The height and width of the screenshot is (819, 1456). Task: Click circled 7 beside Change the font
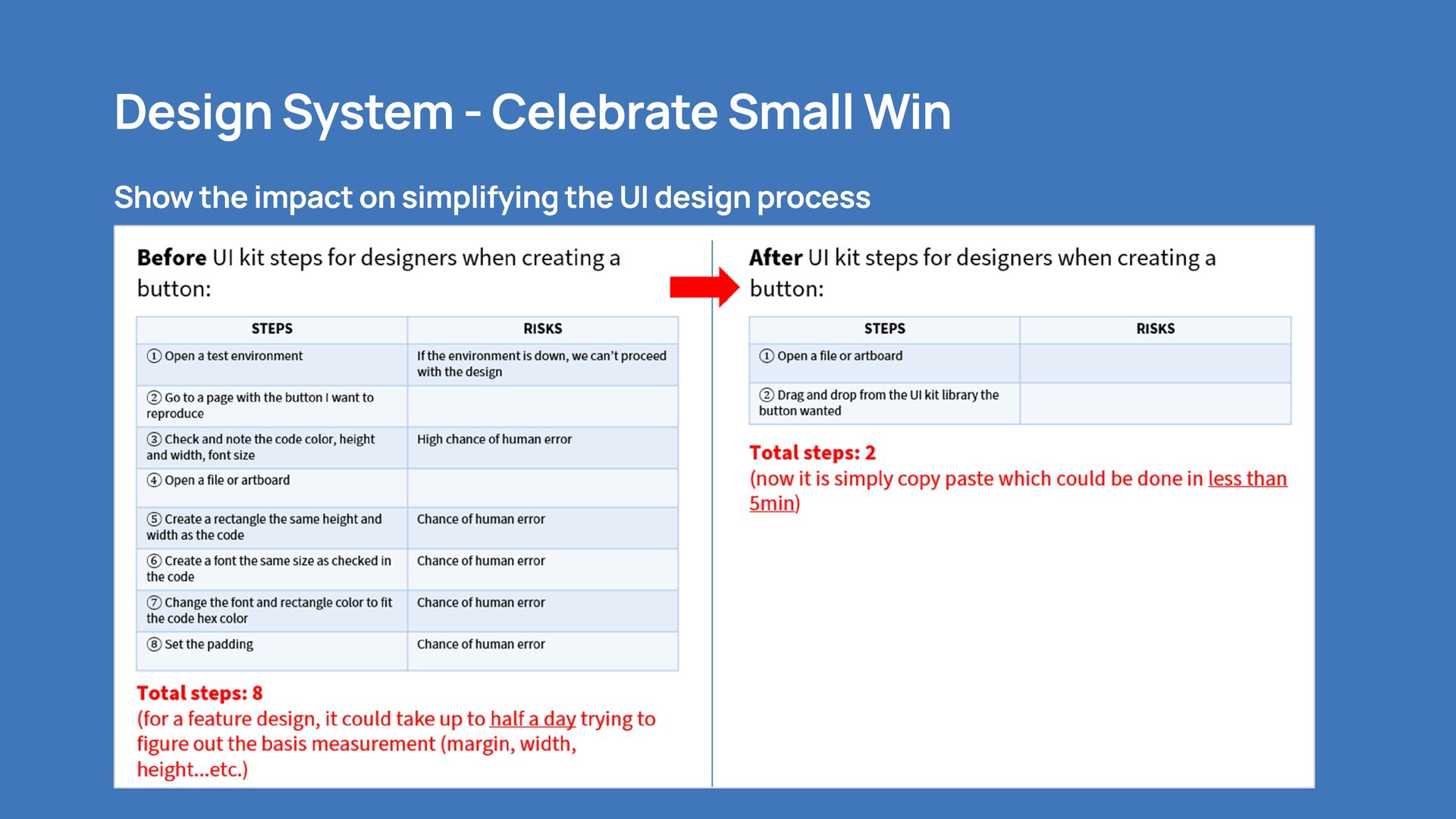(x=154, y=602)
